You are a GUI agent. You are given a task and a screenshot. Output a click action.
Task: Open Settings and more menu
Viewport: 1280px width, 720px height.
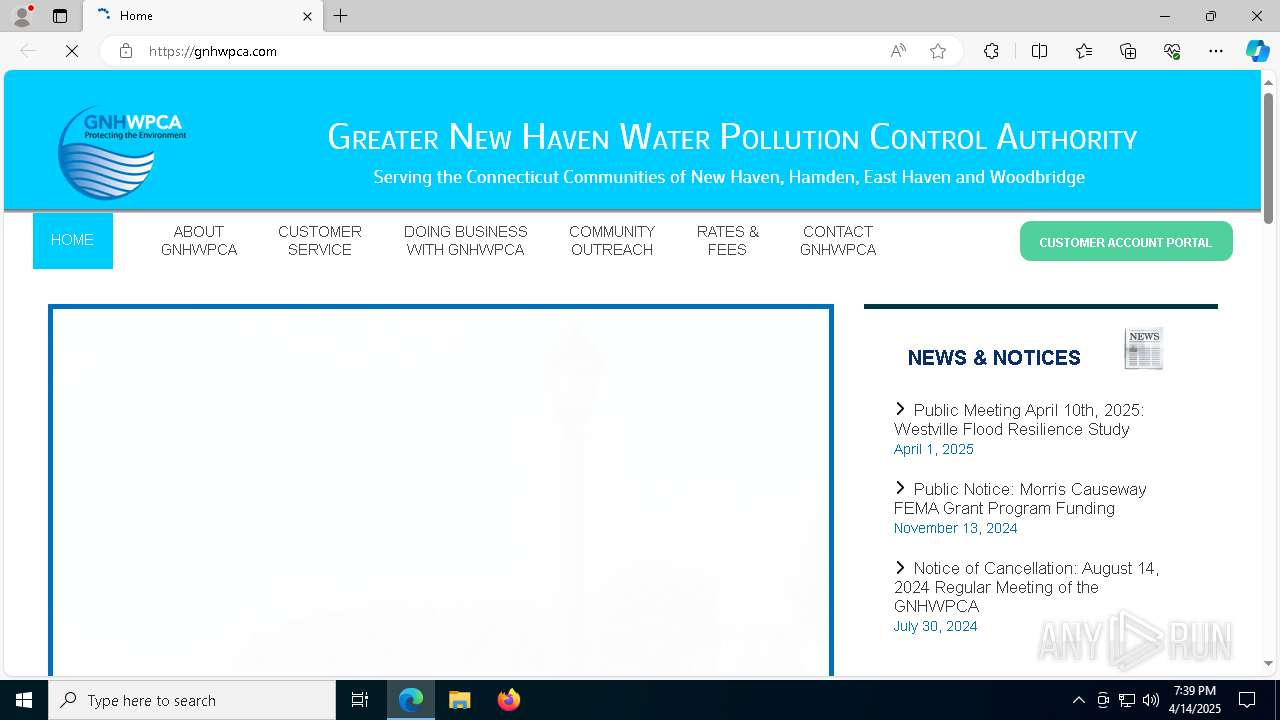point(1216,51)
